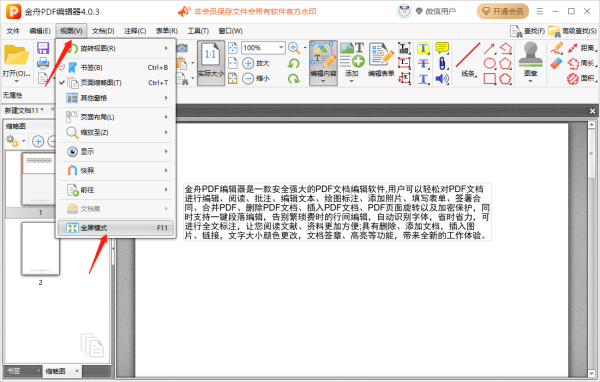The image size is (600, 382).
Task: Select the 线条 red line tool
Action: pyautogui.click(x=468, y=56)
